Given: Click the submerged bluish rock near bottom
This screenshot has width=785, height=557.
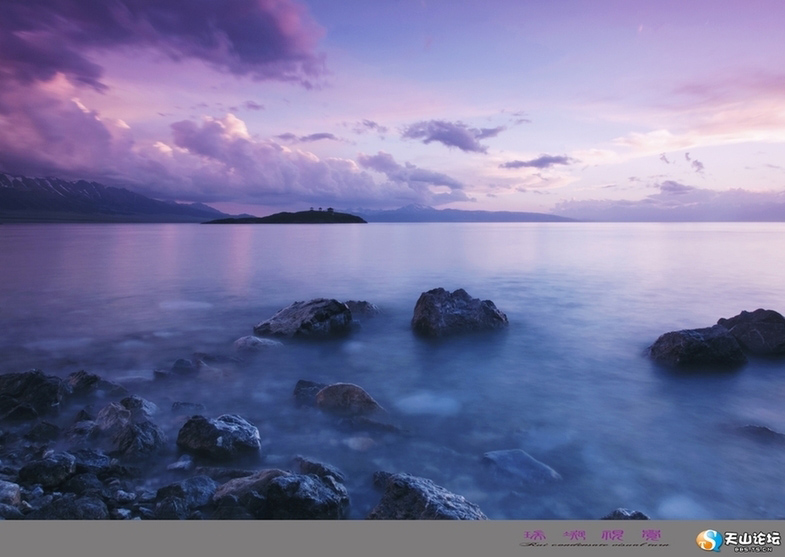Looking at the screenshot, I should 518,465.
